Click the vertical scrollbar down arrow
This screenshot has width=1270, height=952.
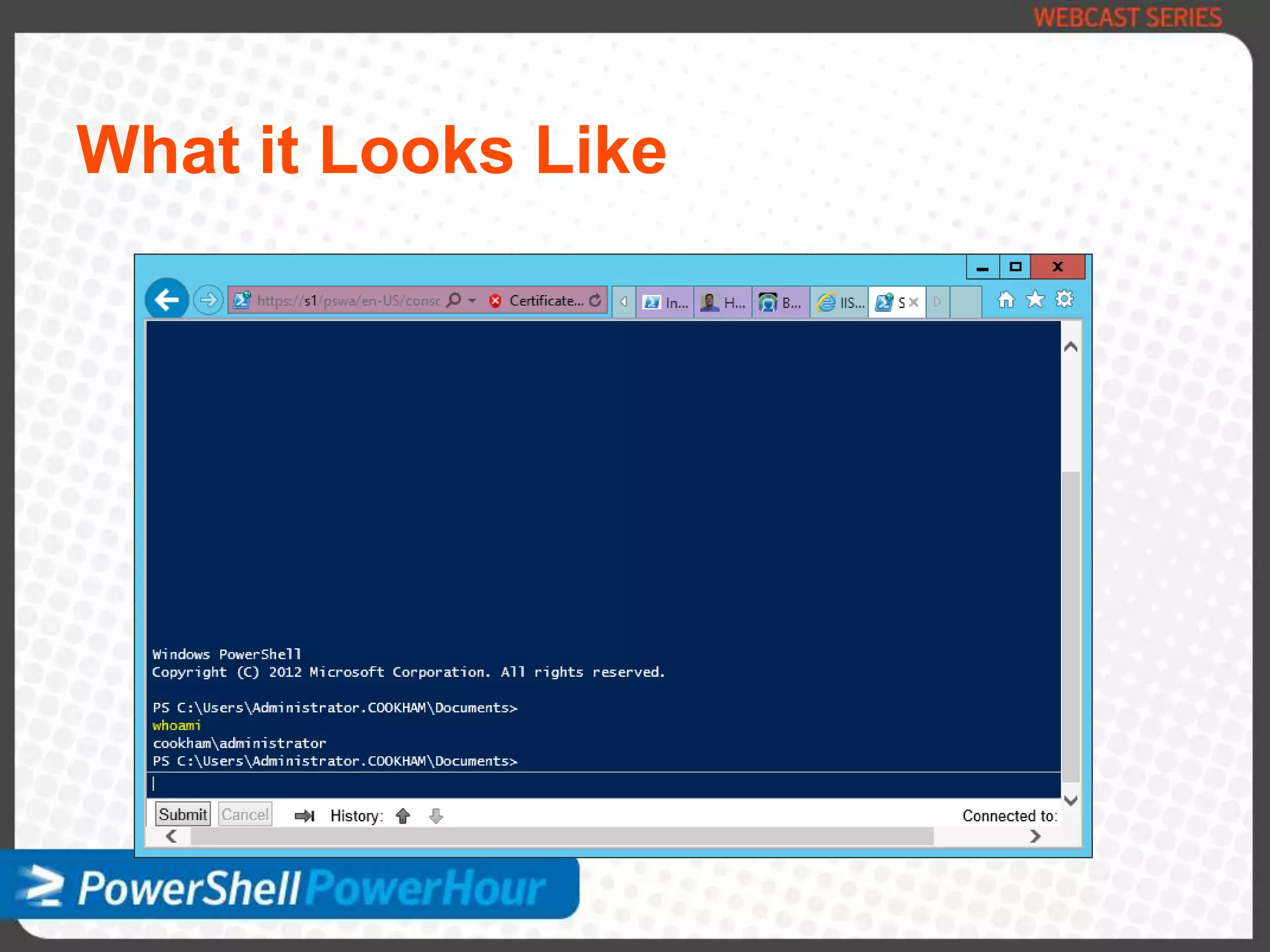(1070, 800)
